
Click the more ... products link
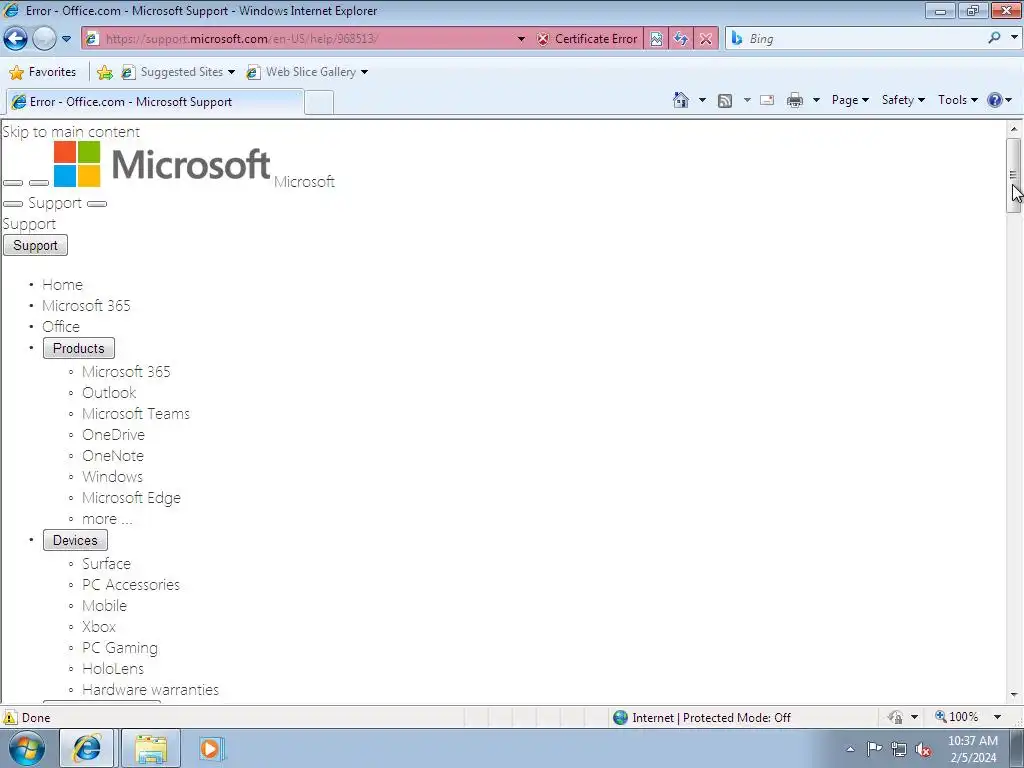pyautogui.click(x=107, y=519)
